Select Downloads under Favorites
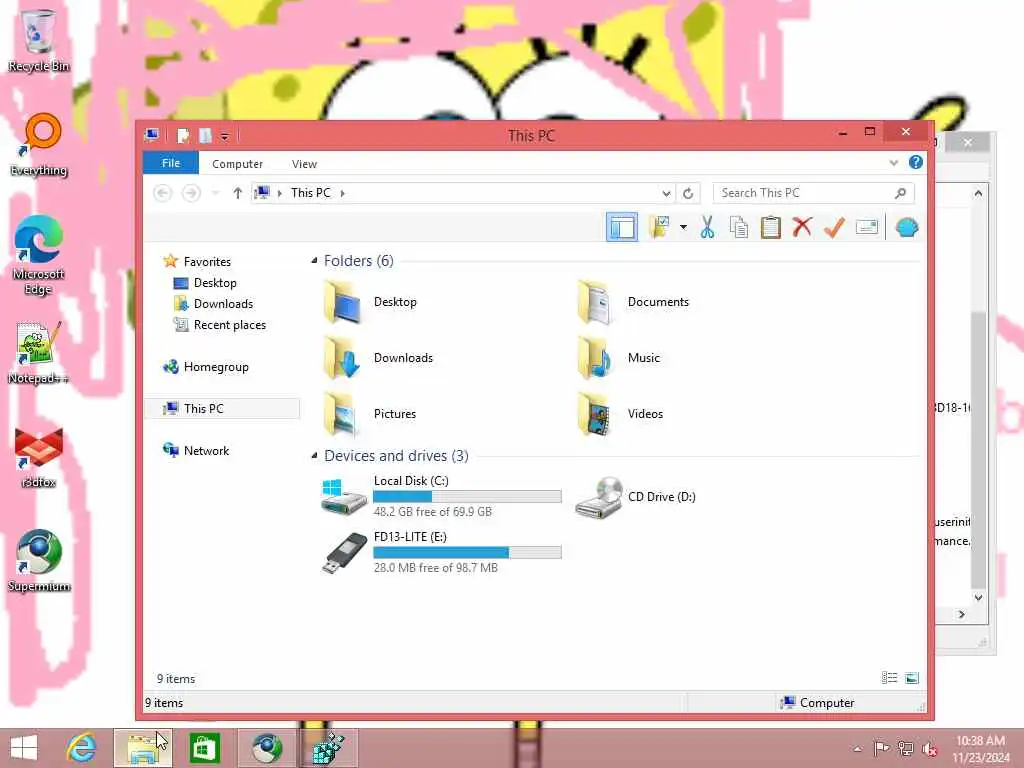 tap(223, 304)
